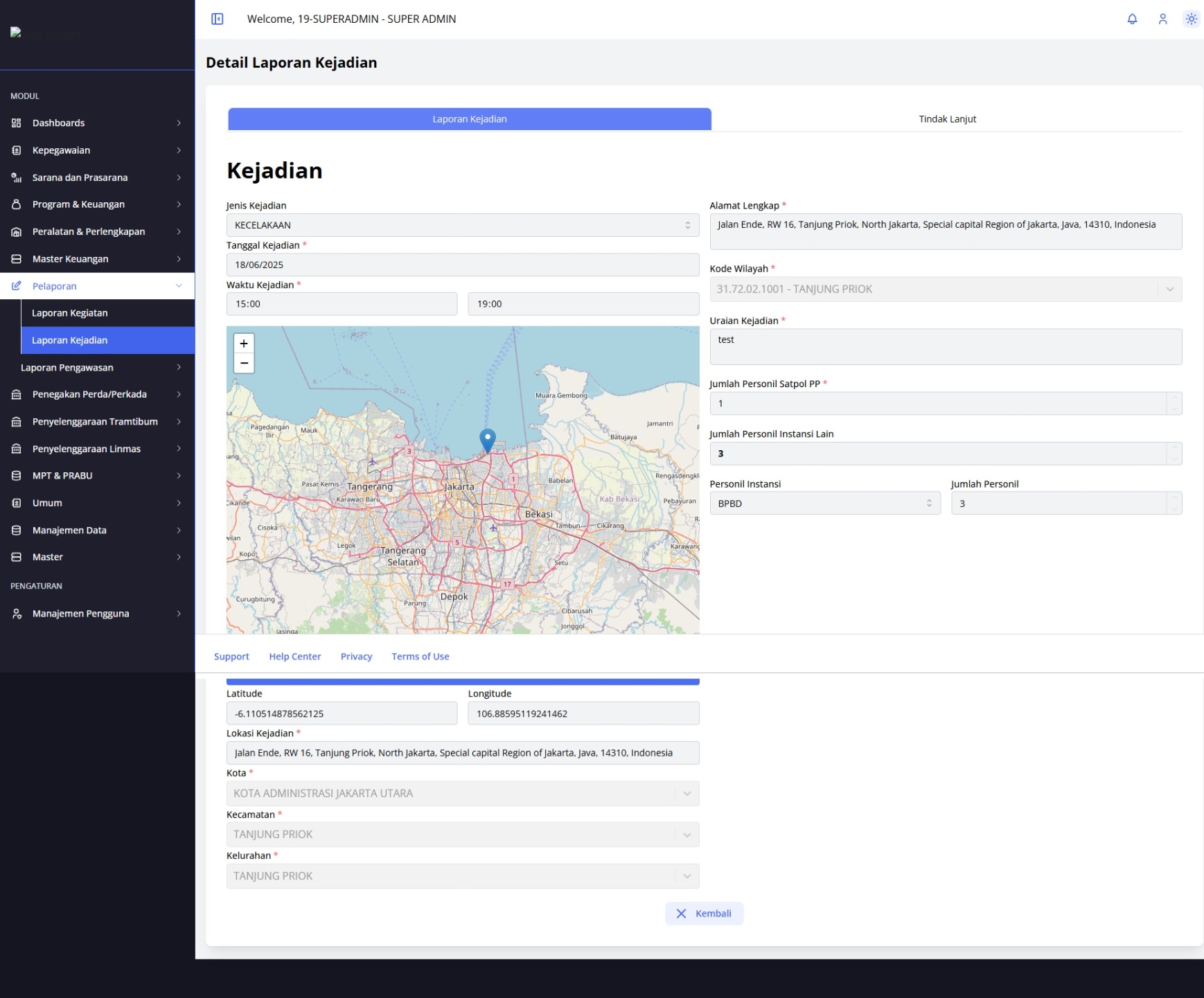Click the Manajemen Pengguna user icon

pos(17,614)
